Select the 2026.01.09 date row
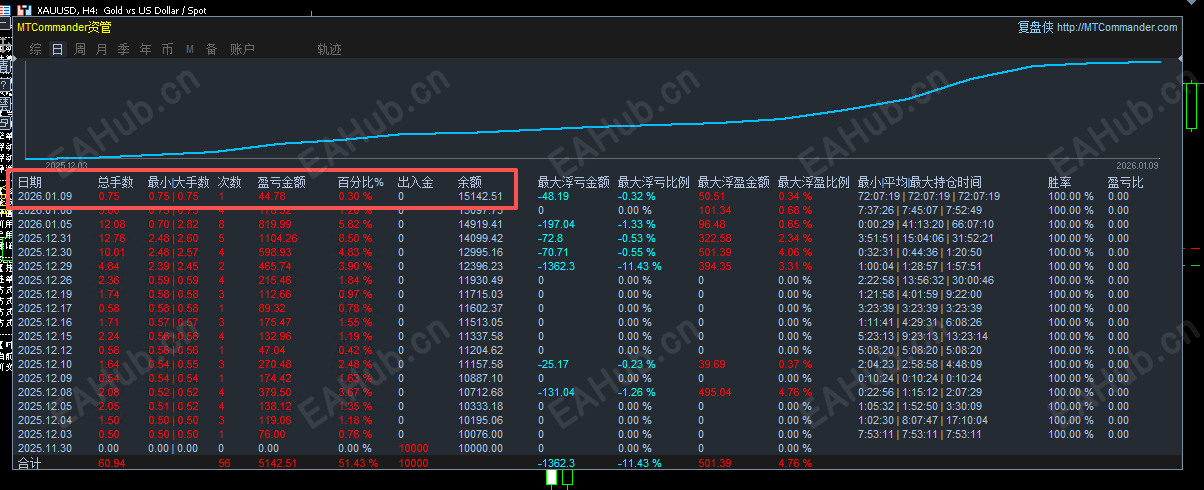1204x490 pixels. pos(44,197)
